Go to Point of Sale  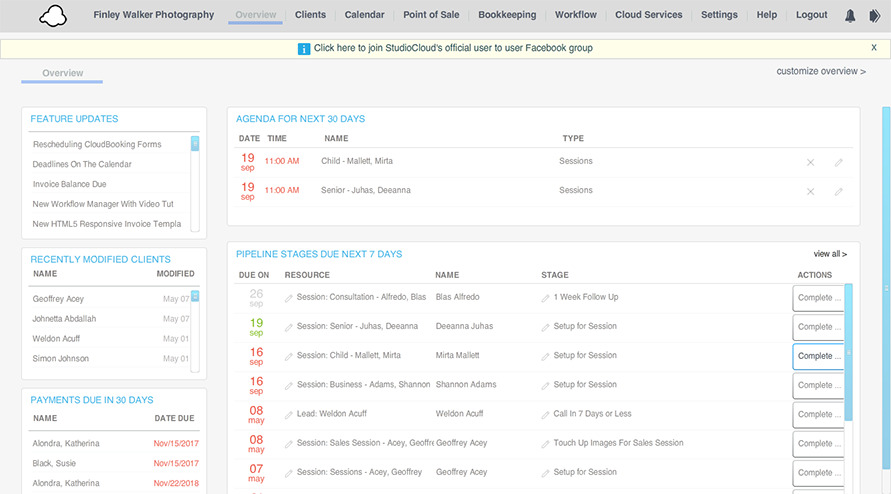tap(431, 15)
